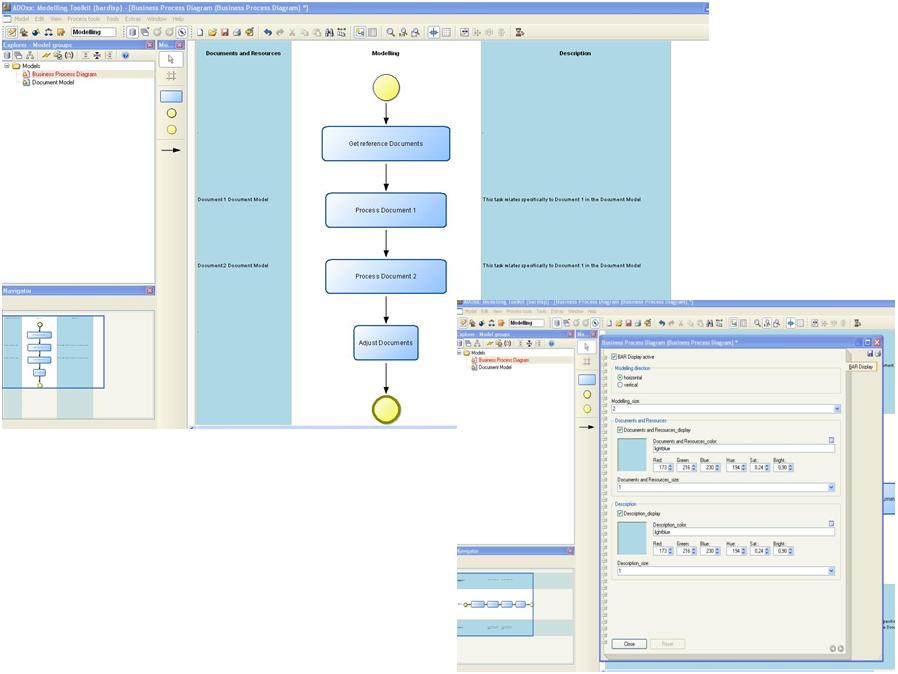This screenshot has width=898, height=674.
Task: Click the New model icon in flowchart window toolbar
Action: (x=200, y=33)
